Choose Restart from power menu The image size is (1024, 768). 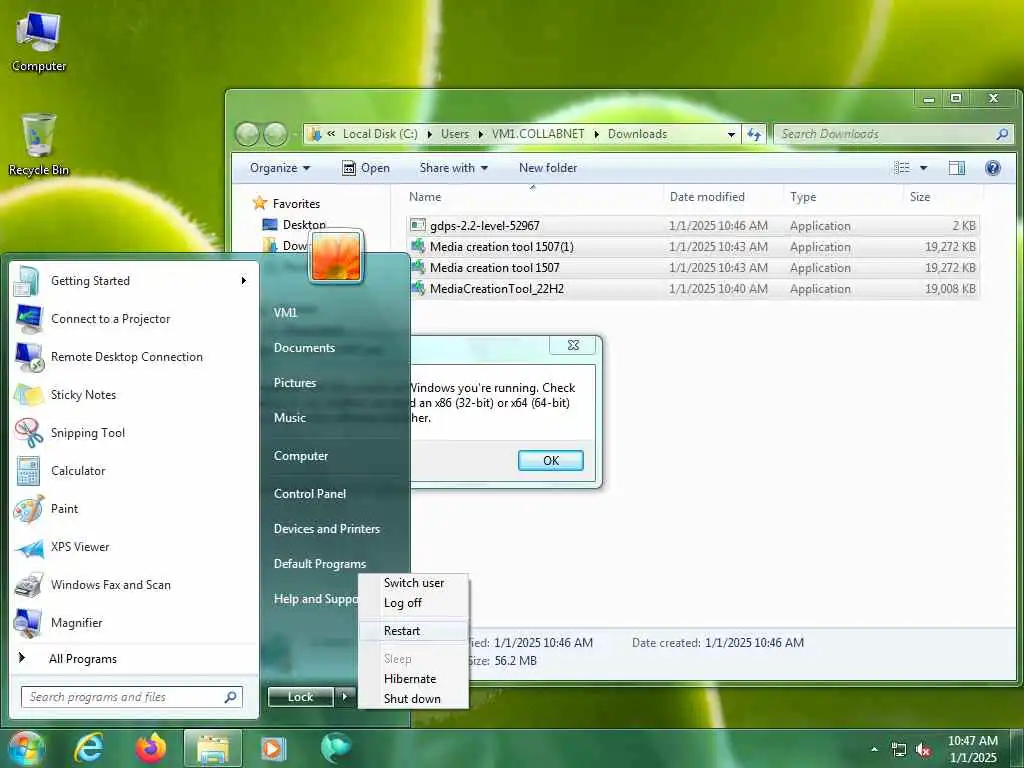pos(414,631)
